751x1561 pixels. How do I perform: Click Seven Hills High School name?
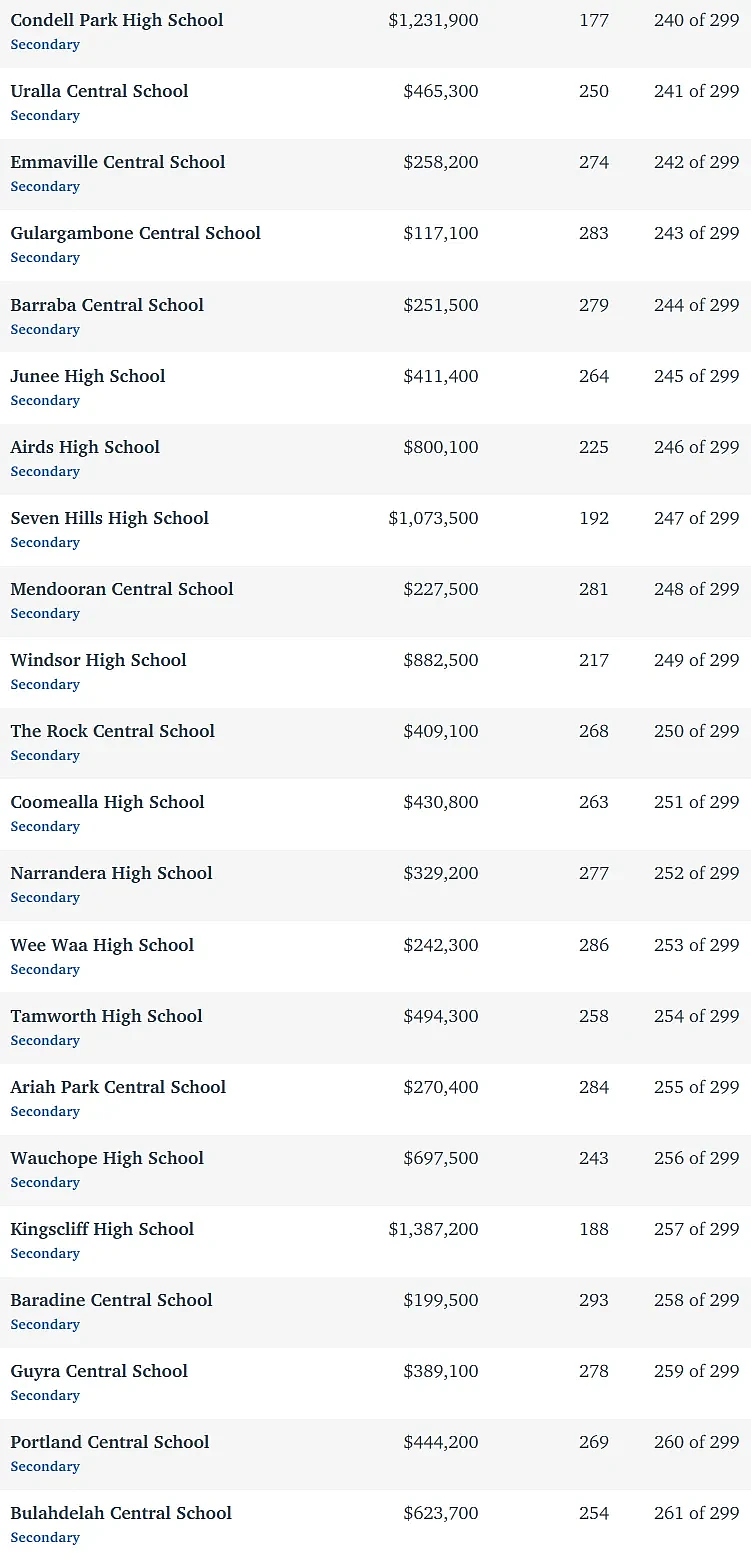coord(110,518)
